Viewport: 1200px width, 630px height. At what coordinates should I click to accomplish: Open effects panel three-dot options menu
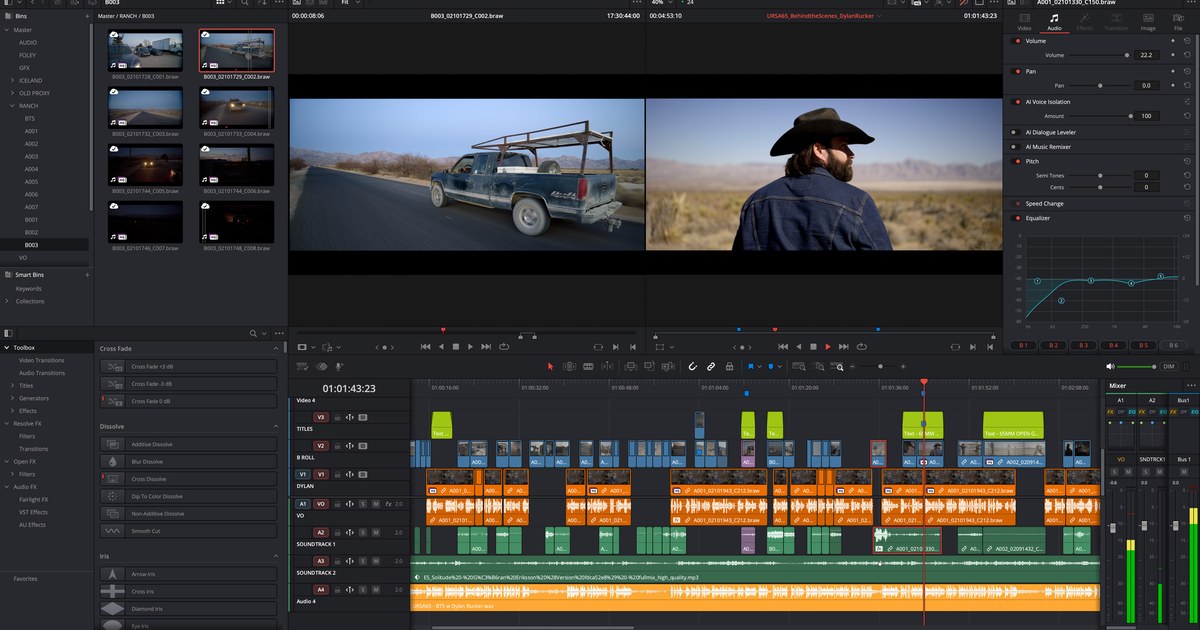click(280, 333)
